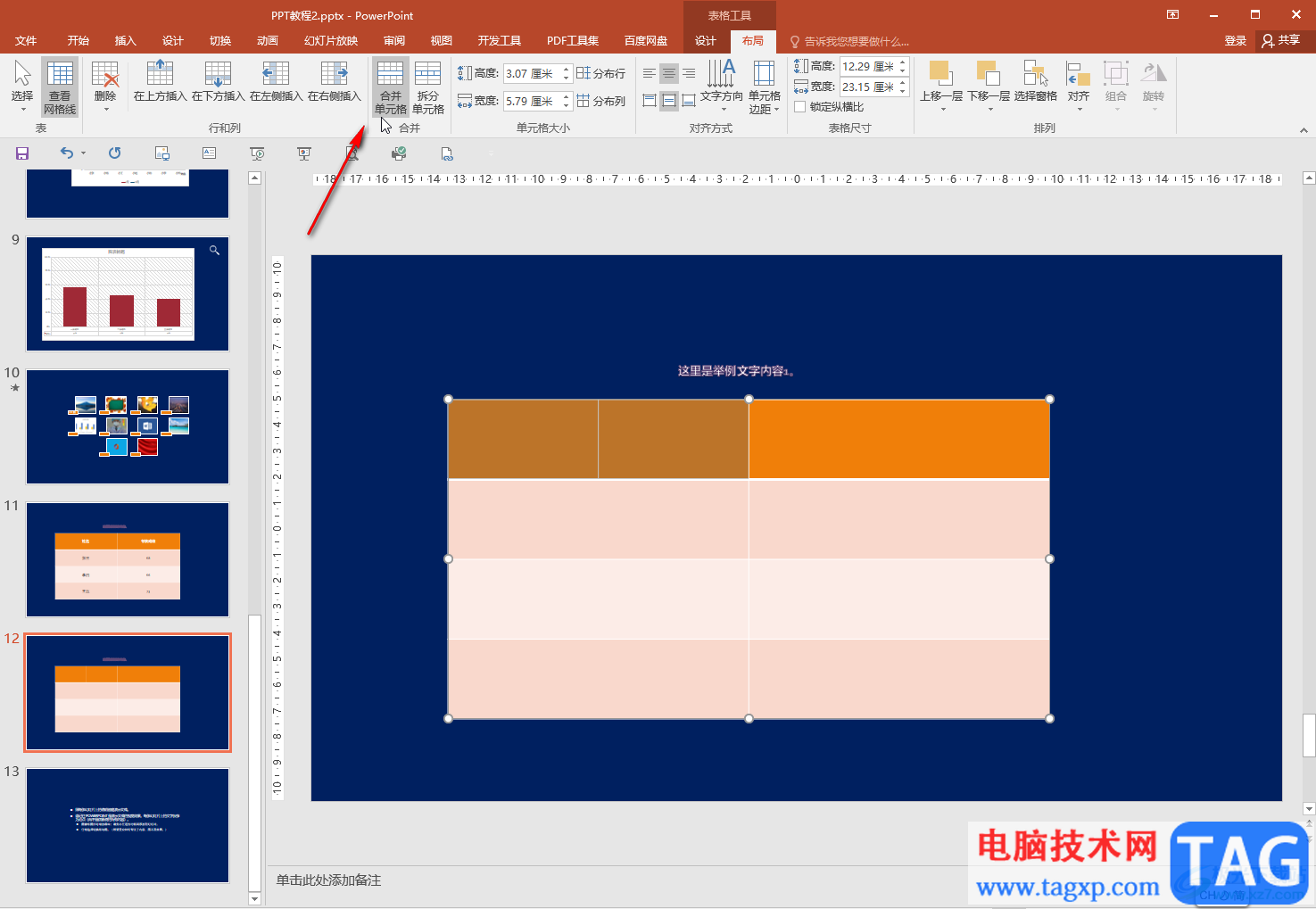Undo the last action

pos(66,153)
